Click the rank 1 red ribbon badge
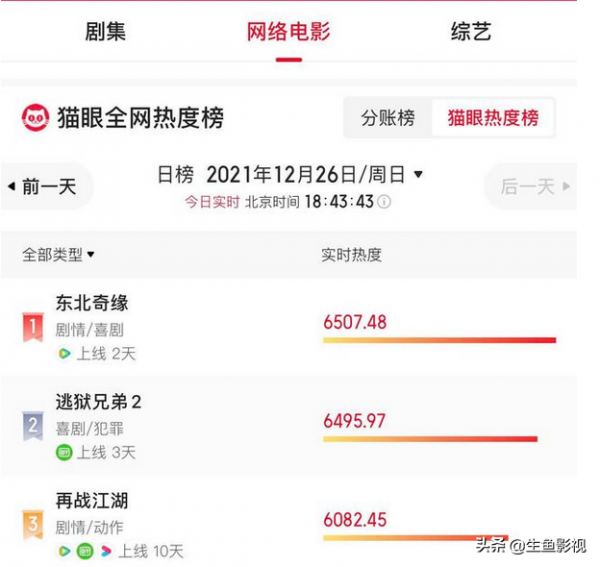 (33, 326)
